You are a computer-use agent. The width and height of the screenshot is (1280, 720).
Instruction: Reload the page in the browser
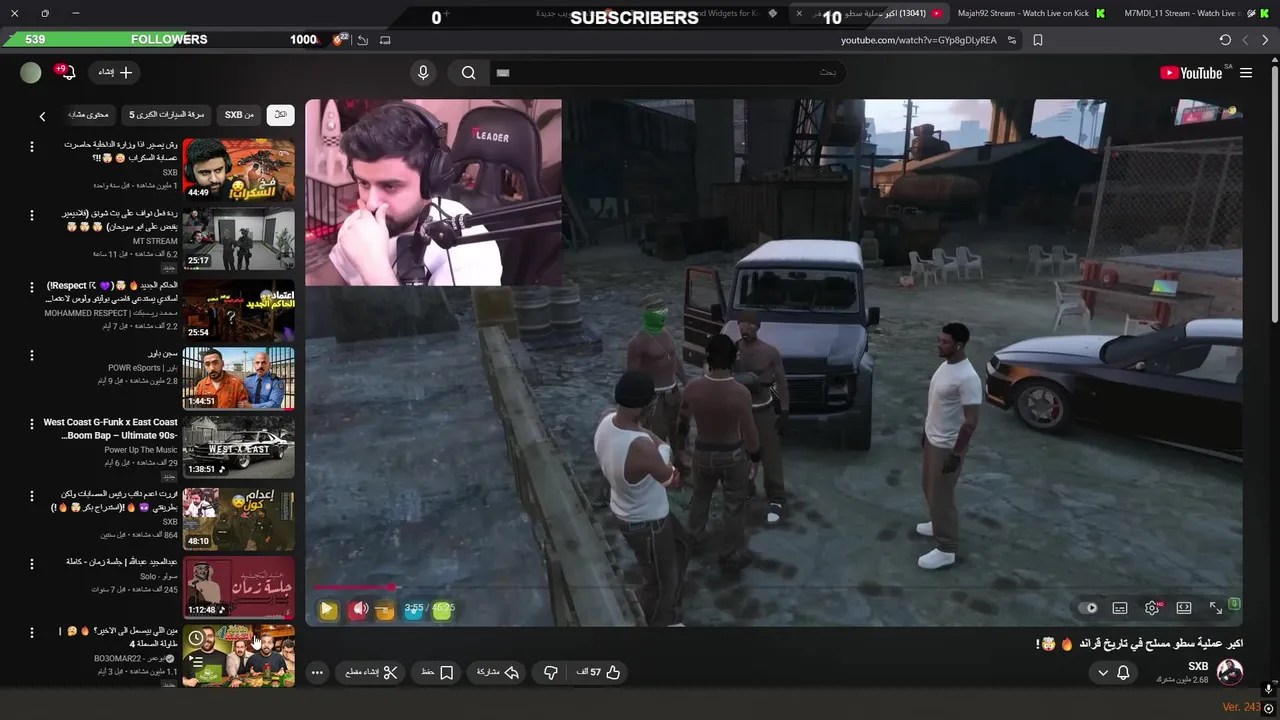pyautogui.click(x=1225, y=40)
